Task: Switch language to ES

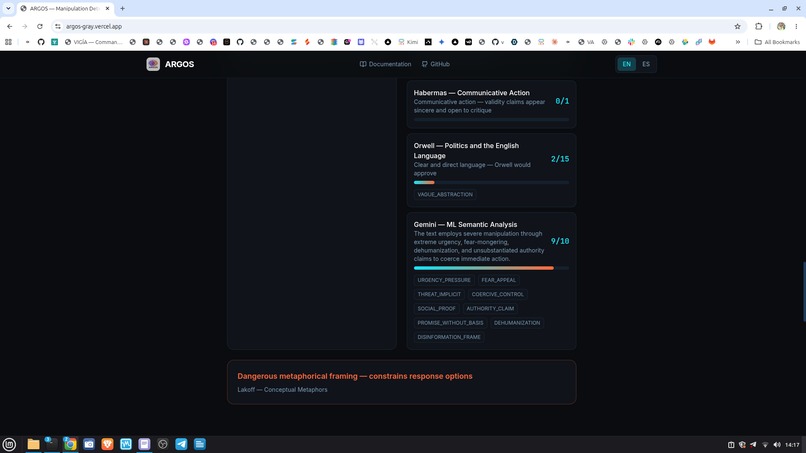Action: (x=646, y=64)
